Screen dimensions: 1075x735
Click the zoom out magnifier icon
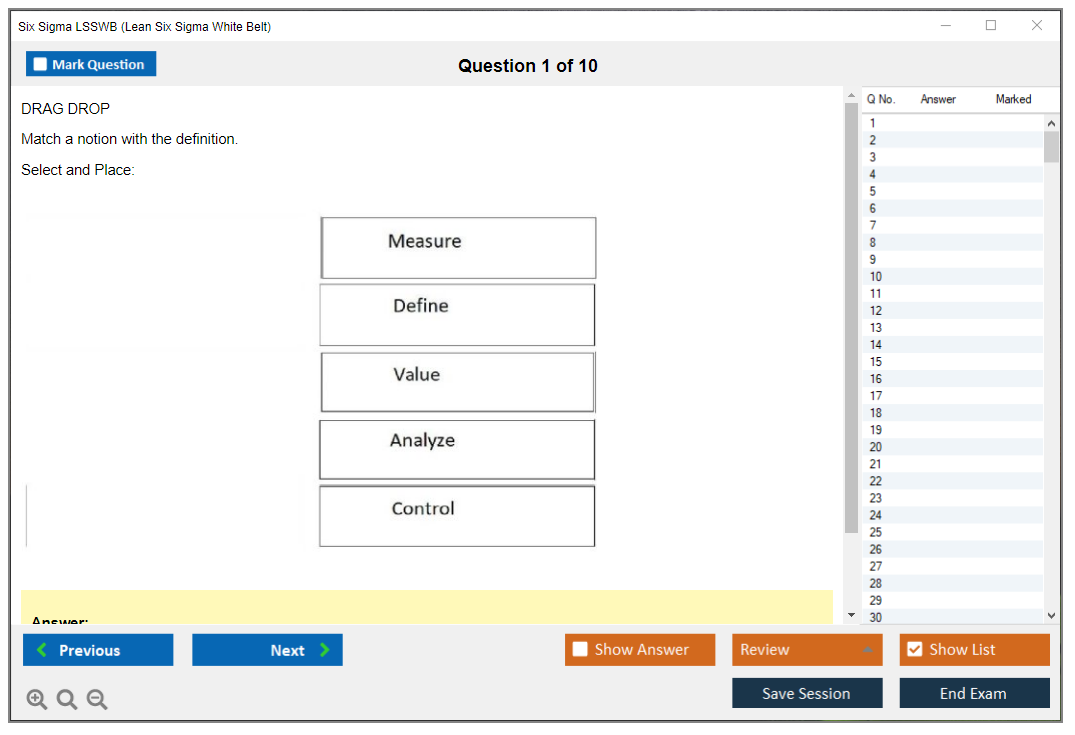click(97, 700)
